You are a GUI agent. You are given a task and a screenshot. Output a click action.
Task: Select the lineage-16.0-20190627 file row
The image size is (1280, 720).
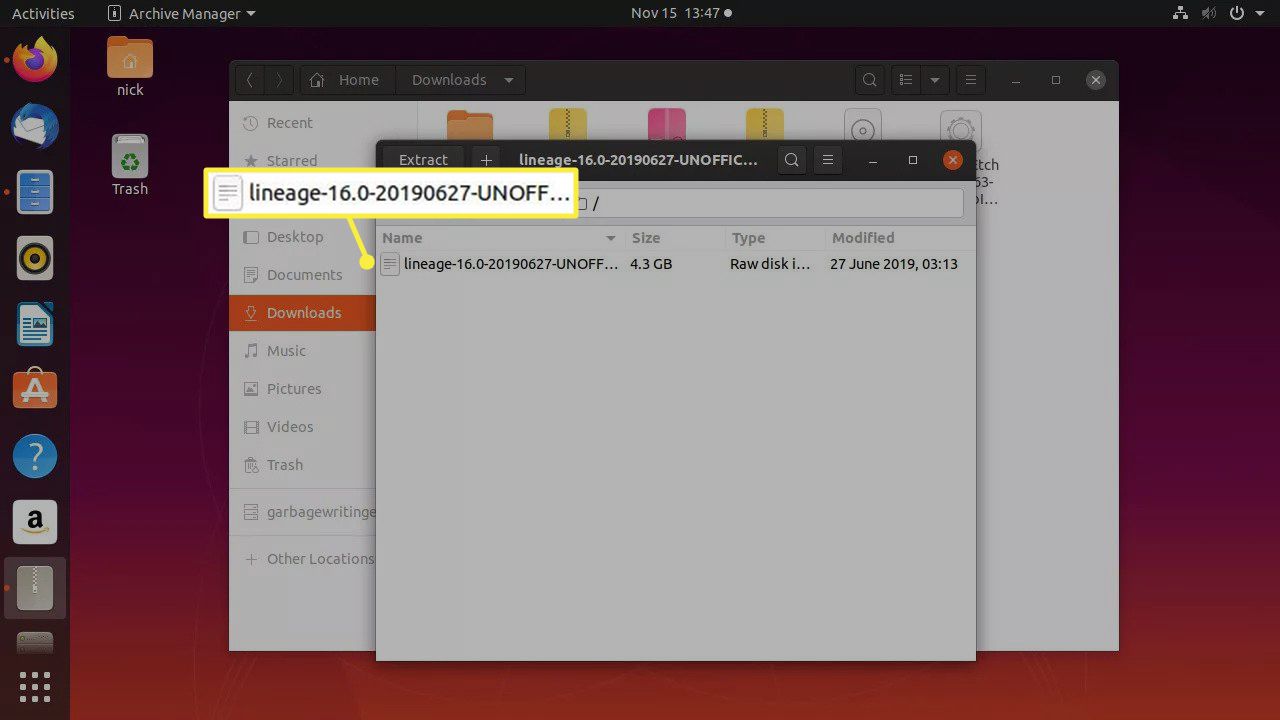pyautogui.click(x=675, y=264)
